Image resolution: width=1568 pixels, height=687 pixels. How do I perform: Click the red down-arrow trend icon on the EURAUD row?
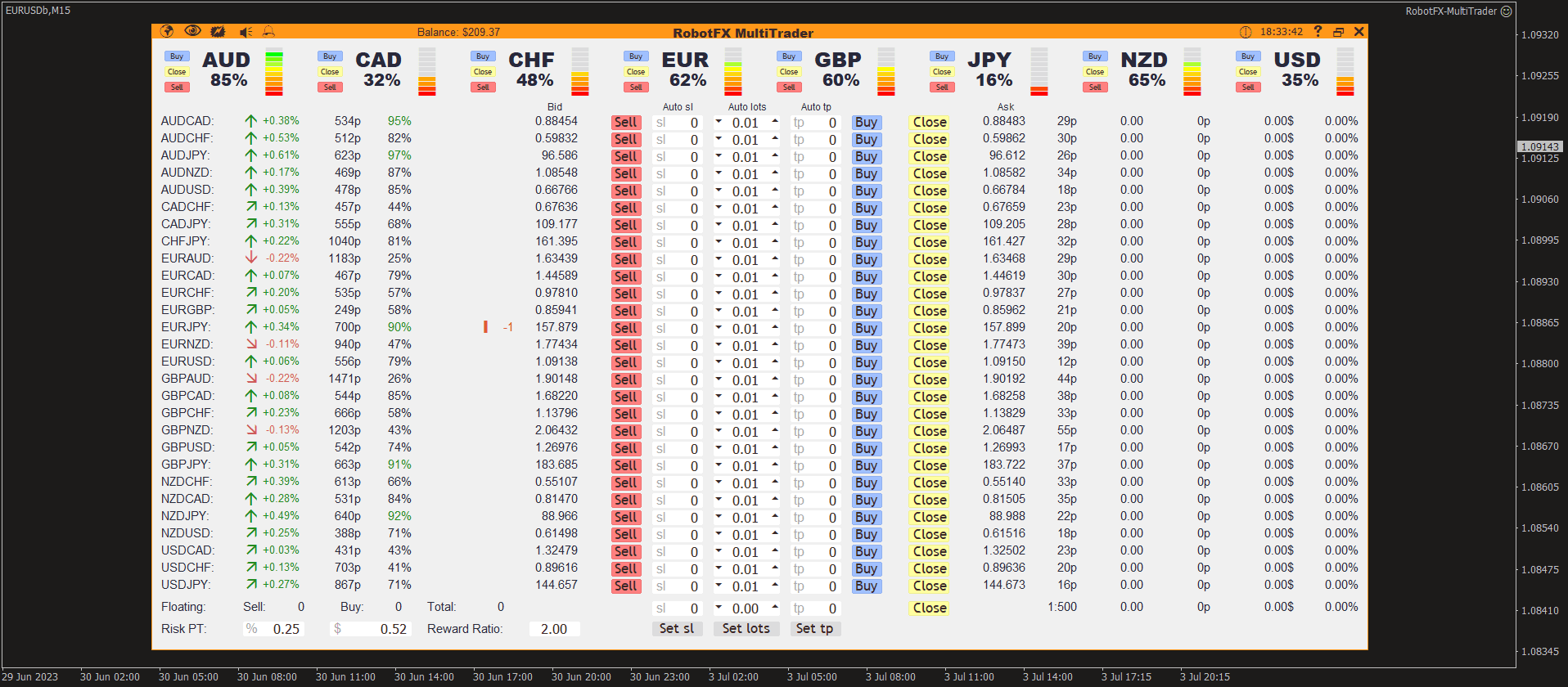click(x=251, y=258)
